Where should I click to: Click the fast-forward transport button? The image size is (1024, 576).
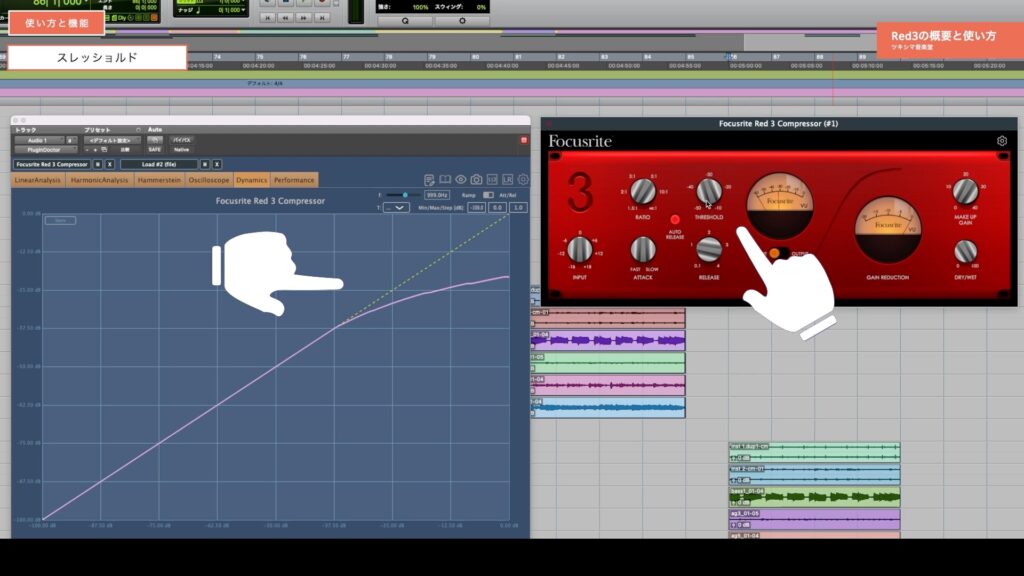point(303,18)
